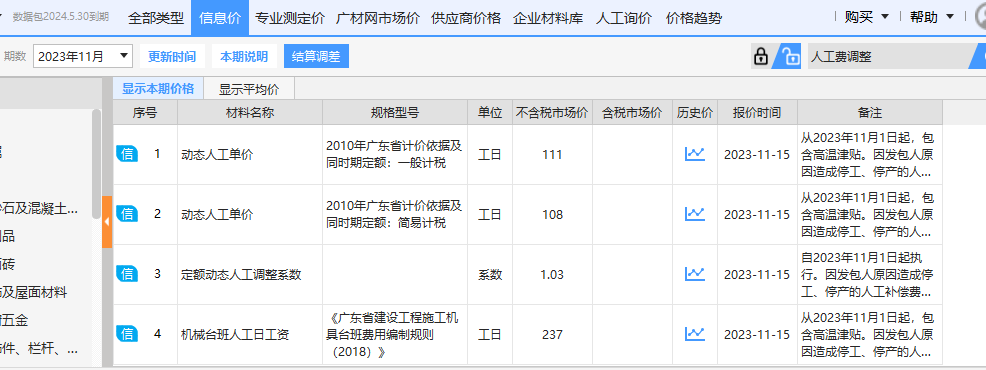Click the price value 111
This screenshot has height=370, width=986.
552,155
